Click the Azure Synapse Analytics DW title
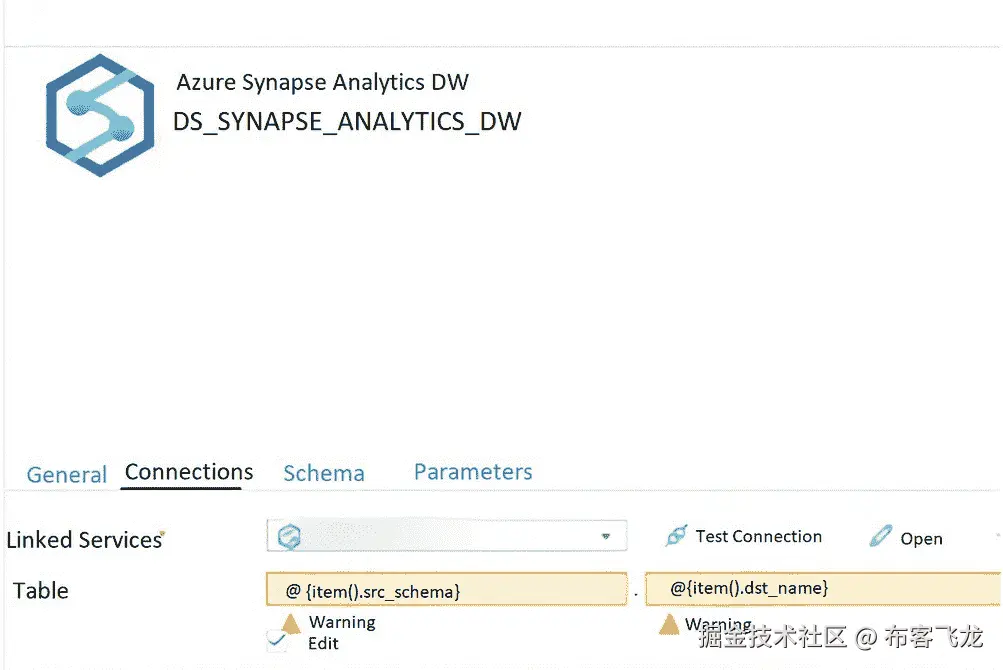 click(x=322, y=82)
